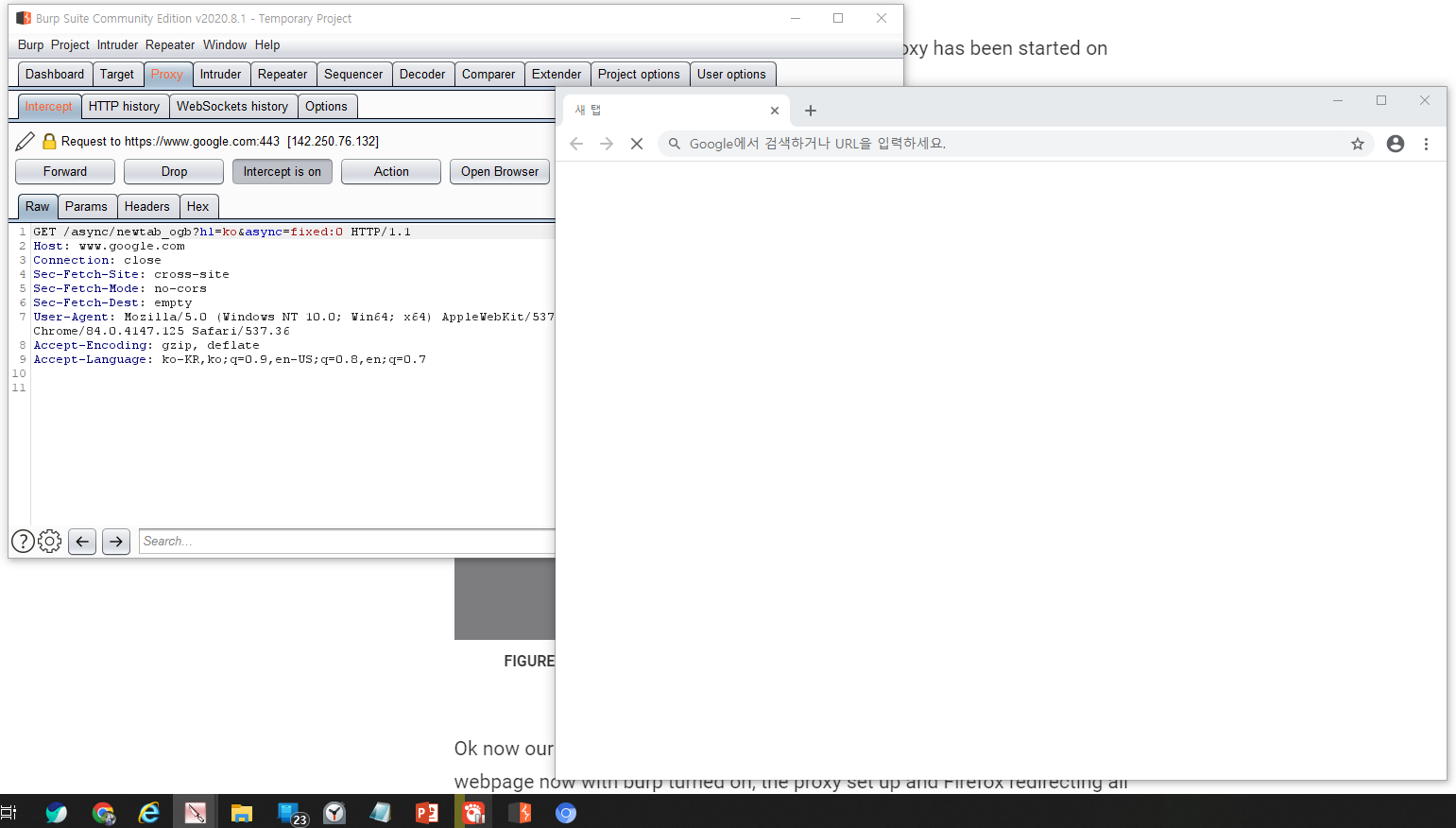
Task: Open the Intruder menu in menu bar
Action: click(x=117, y=44)
